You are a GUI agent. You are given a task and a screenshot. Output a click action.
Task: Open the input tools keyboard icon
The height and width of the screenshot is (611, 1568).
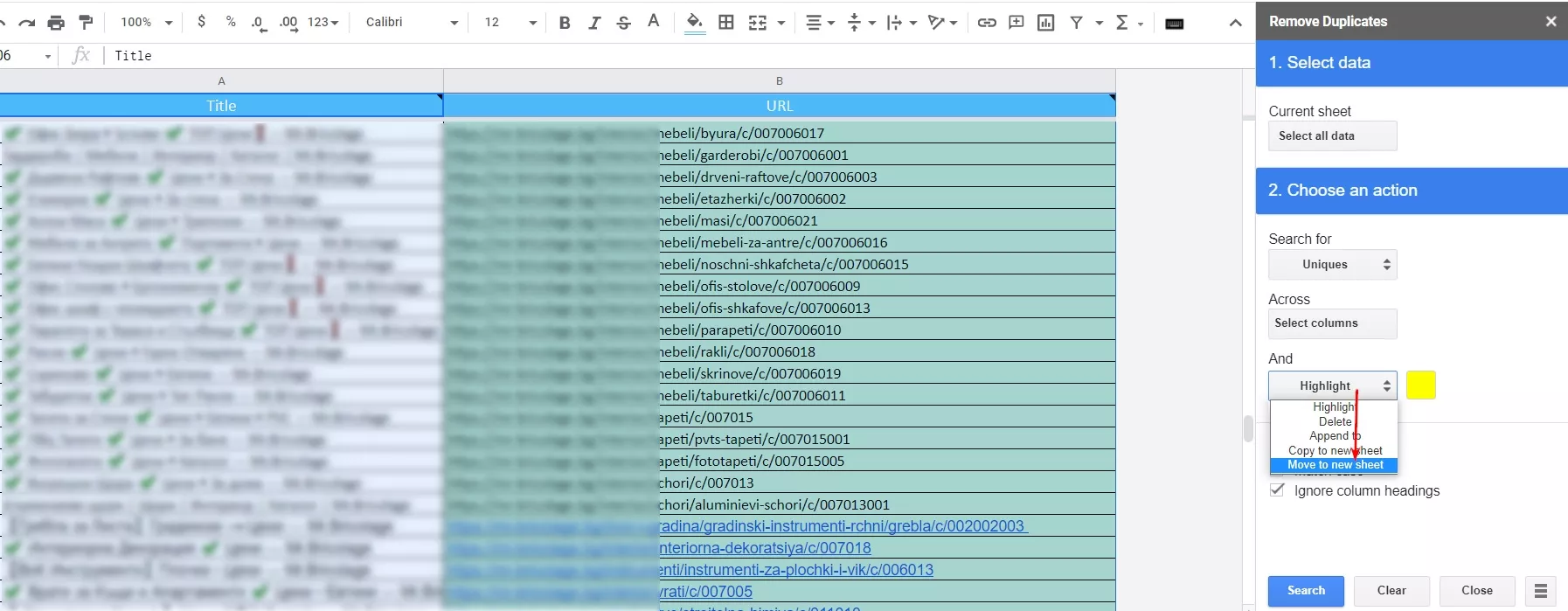pyautogui.click(x=1175, y=24)
